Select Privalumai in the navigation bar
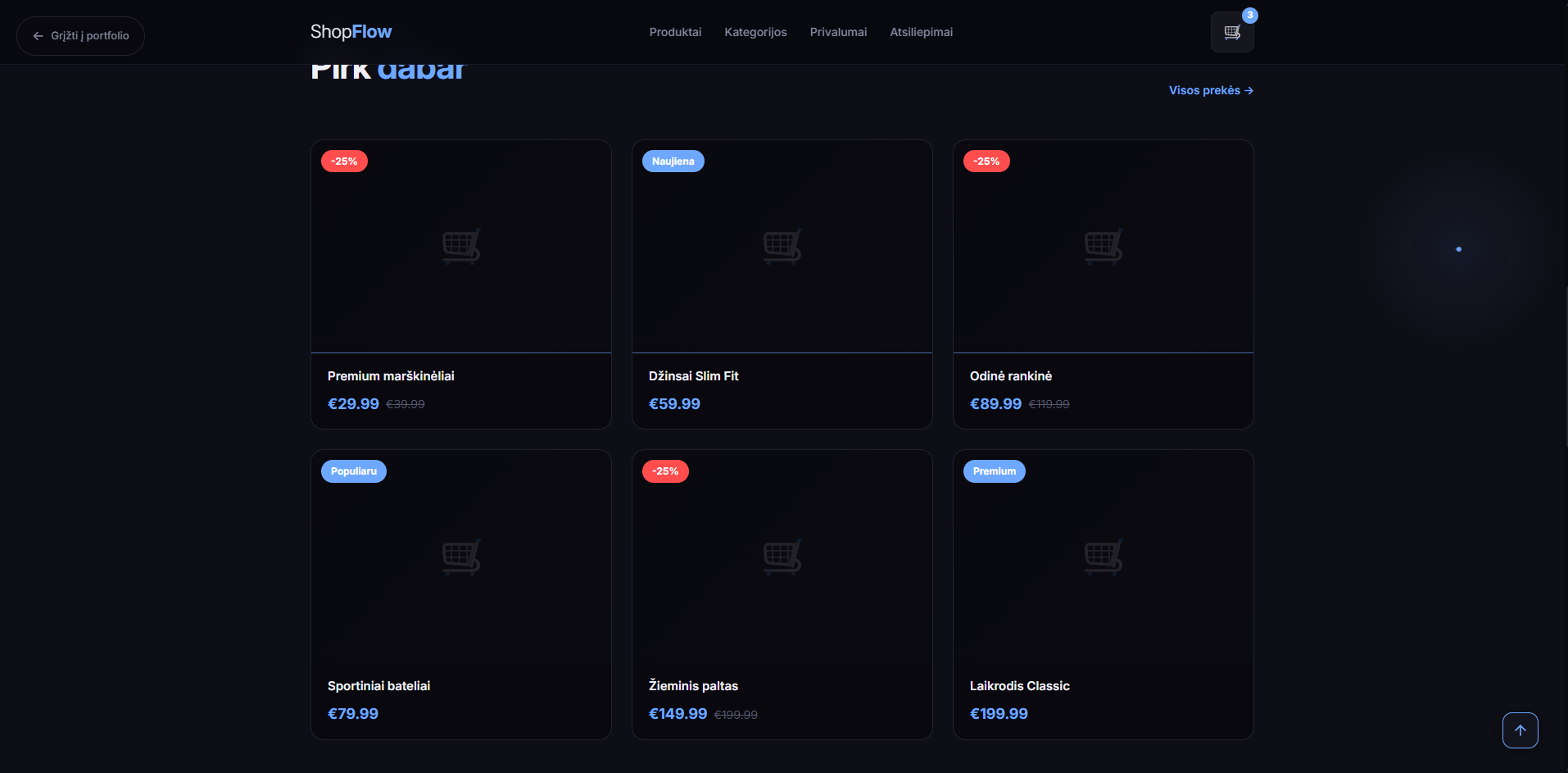 point(838,32)
